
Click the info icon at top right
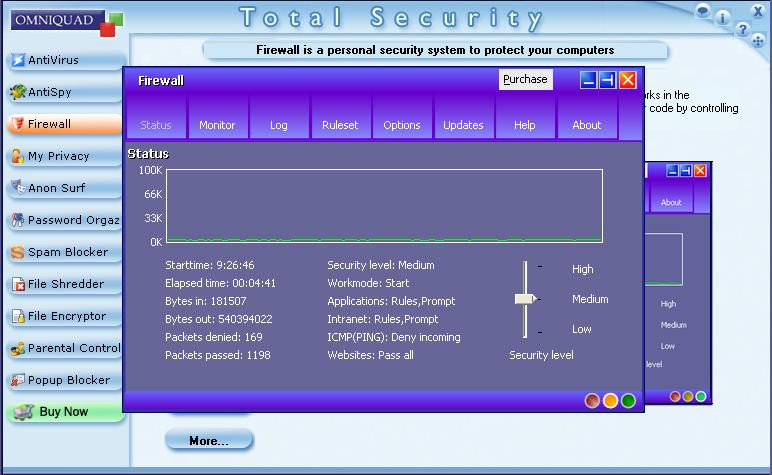pos(722,18)
